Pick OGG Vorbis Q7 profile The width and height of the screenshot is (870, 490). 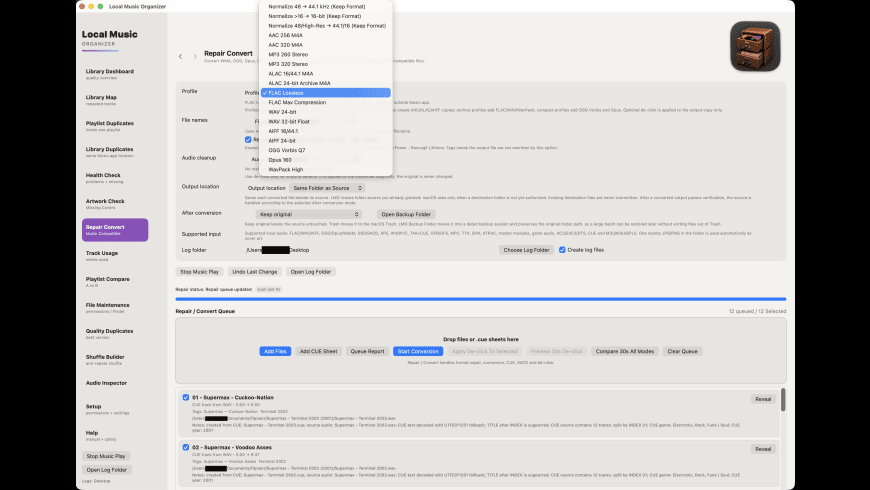click(326, 150)
